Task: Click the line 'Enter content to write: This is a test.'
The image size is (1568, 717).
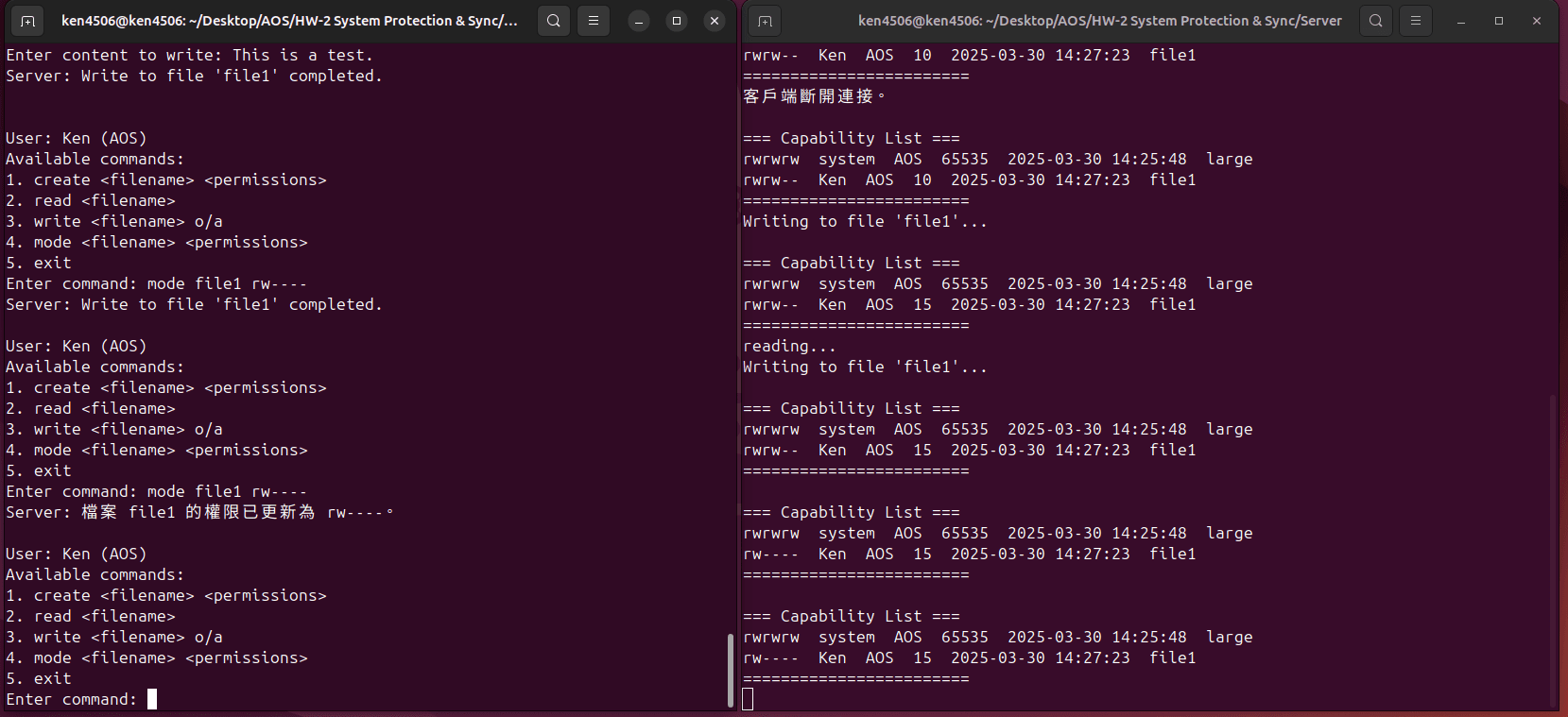Action: pyautogui.click(x=190, y=55)
